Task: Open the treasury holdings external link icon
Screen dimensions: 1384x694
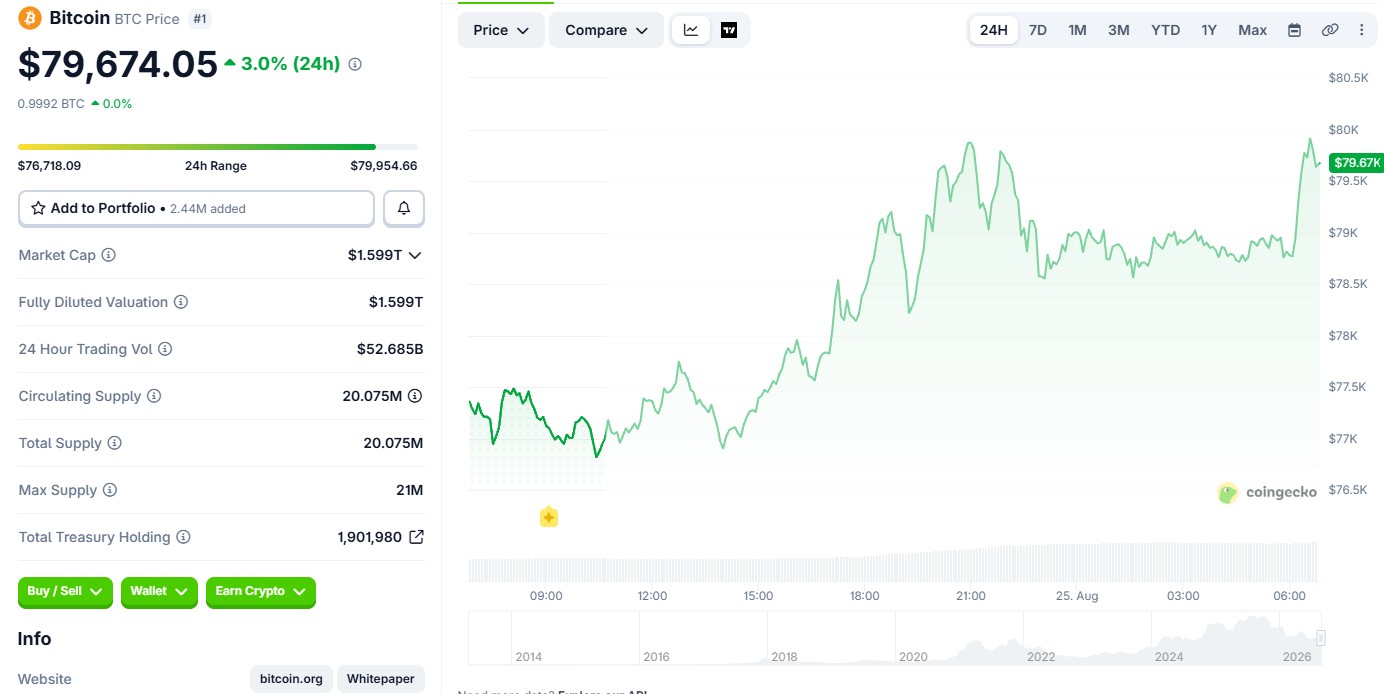Action: pos(416,537)
